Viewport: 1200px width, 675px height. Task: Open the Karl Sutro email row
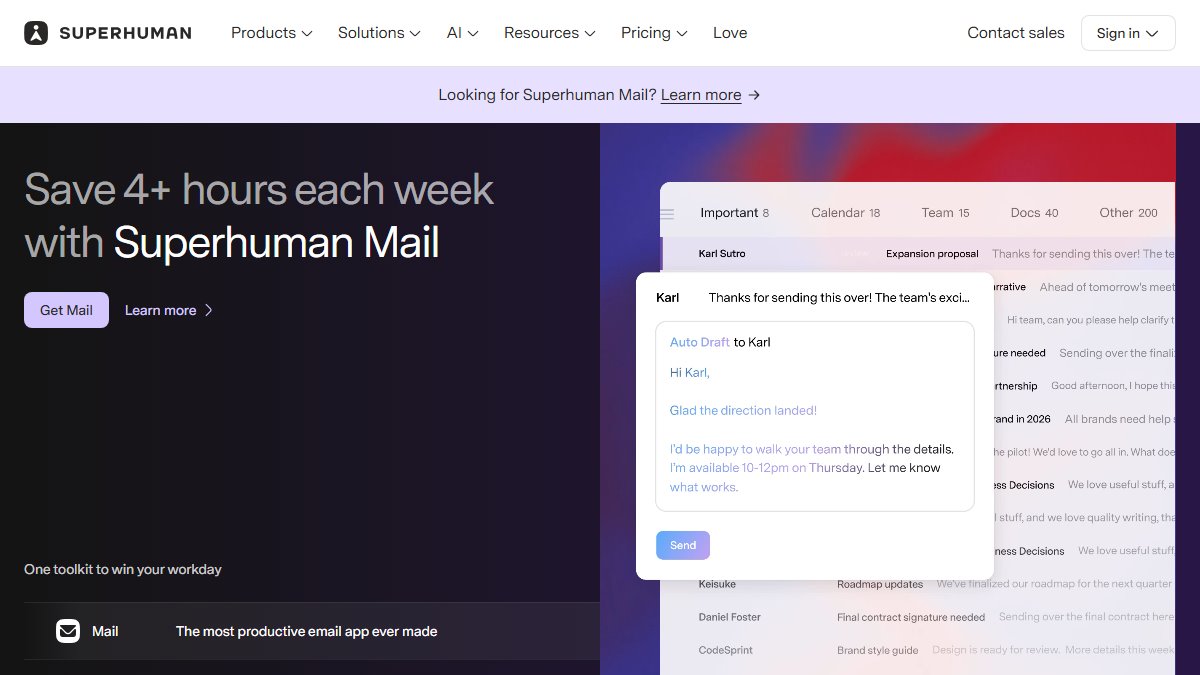tap(918, 254)
